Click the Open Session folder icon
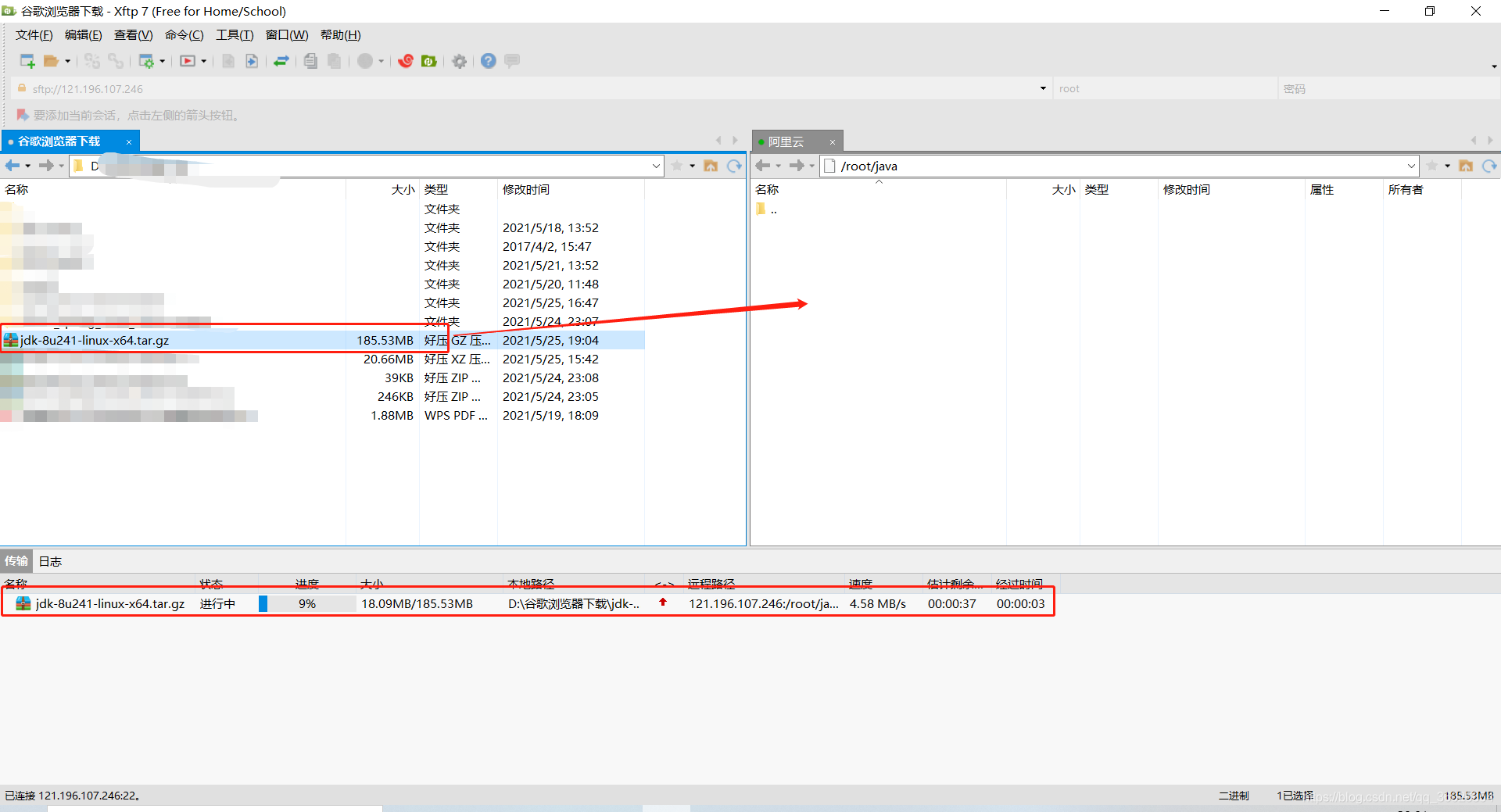 pos(52,61)
